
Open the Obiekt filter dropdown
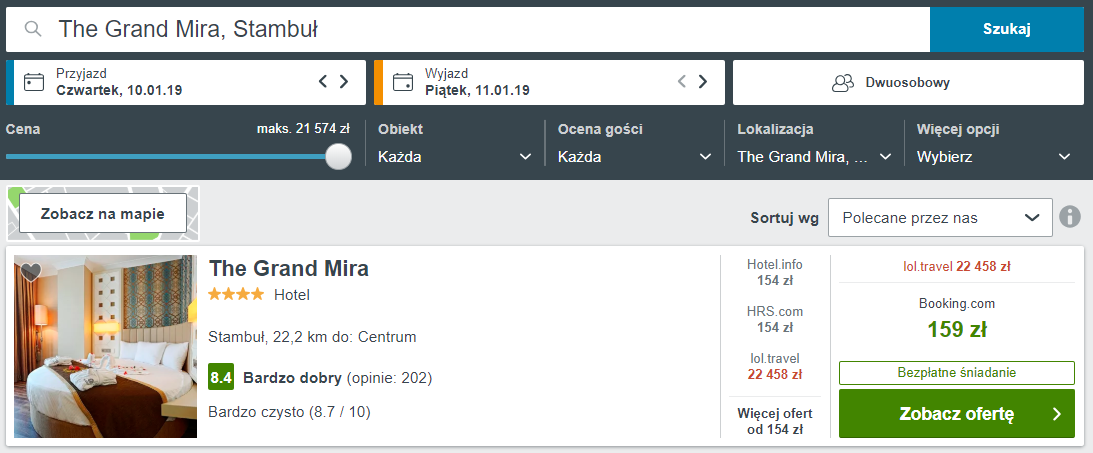455,157
